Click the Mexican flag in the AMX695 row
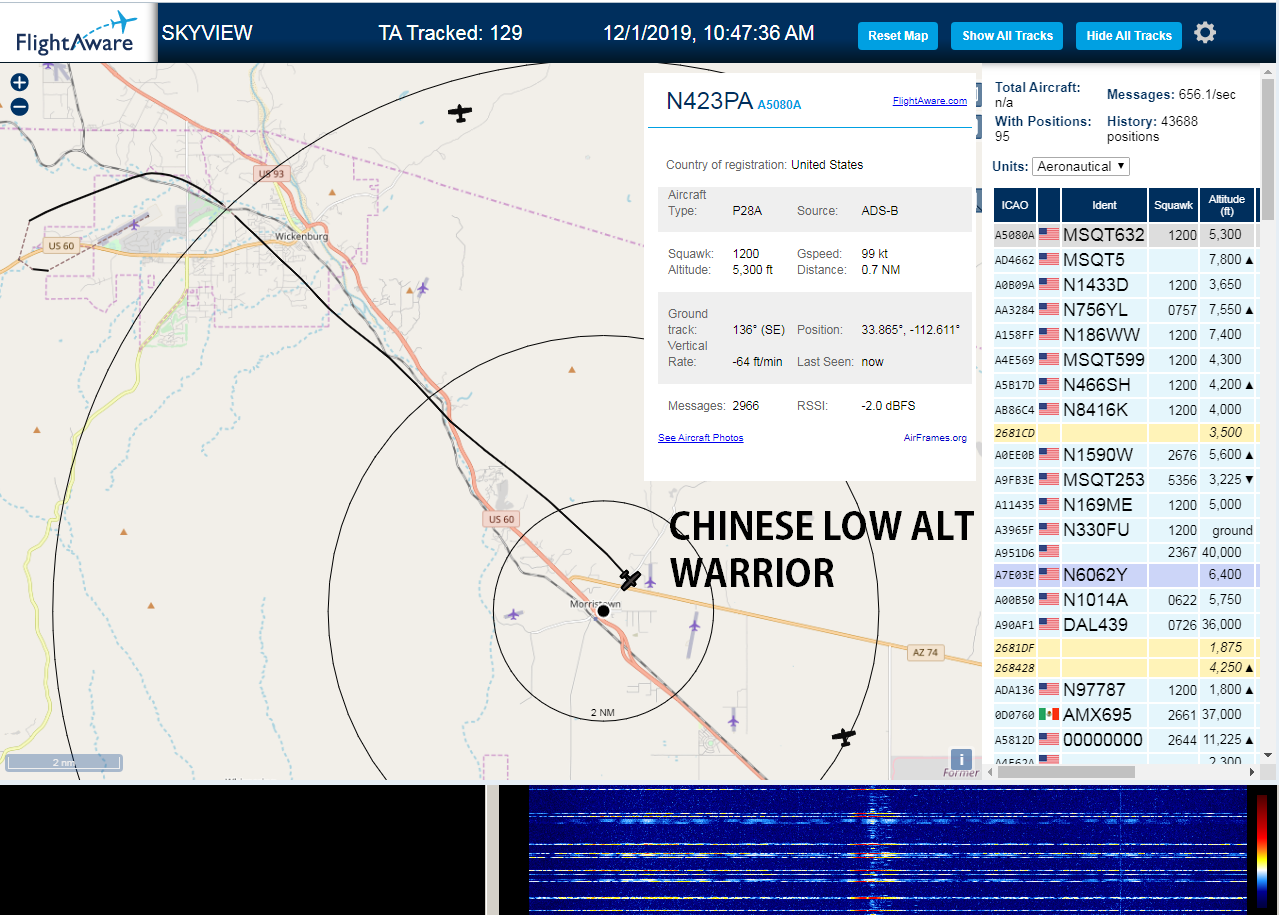The height and width of the screenshot is (915, 1279). click(x=1049, y=714)
